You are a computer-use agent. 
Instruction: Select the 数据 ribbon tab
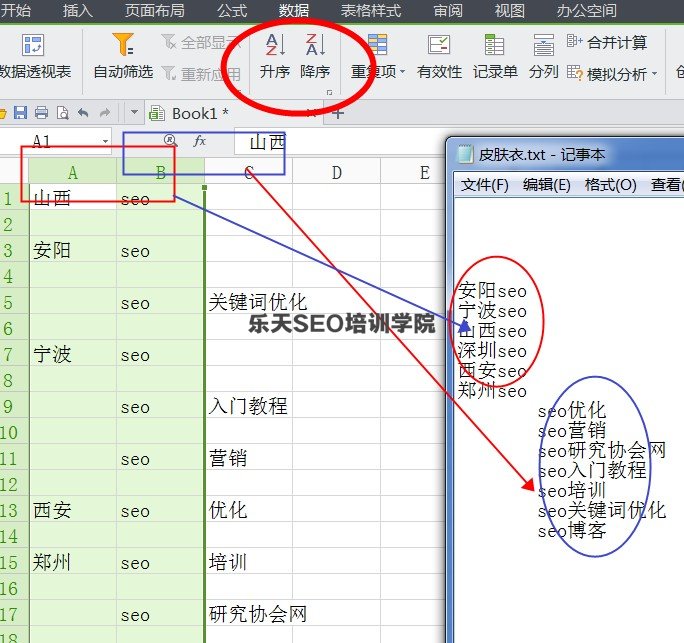(294, 10)
